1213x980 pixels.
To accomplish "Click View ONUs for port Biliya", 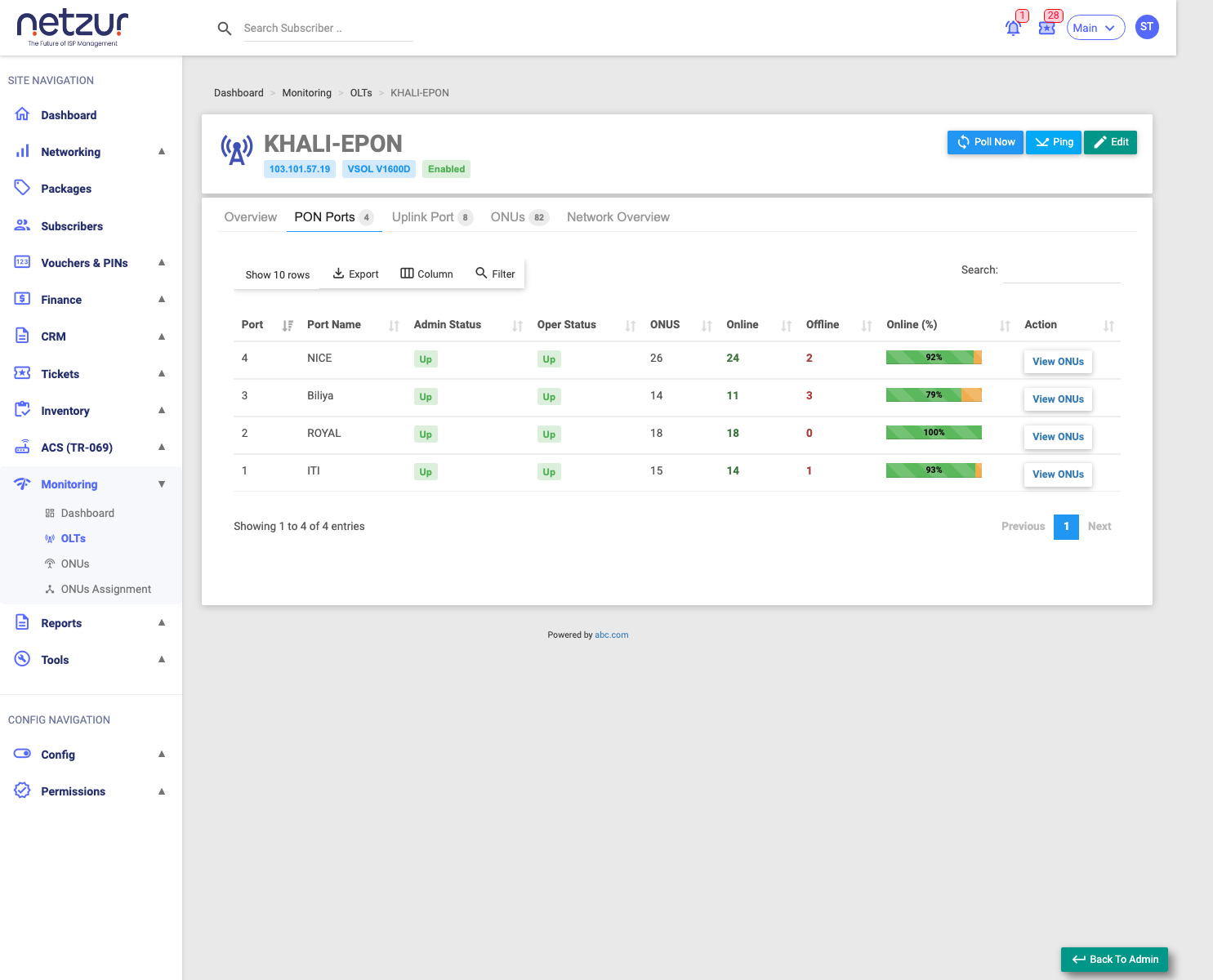I will pyautogui.click(x=1058, y=399).
